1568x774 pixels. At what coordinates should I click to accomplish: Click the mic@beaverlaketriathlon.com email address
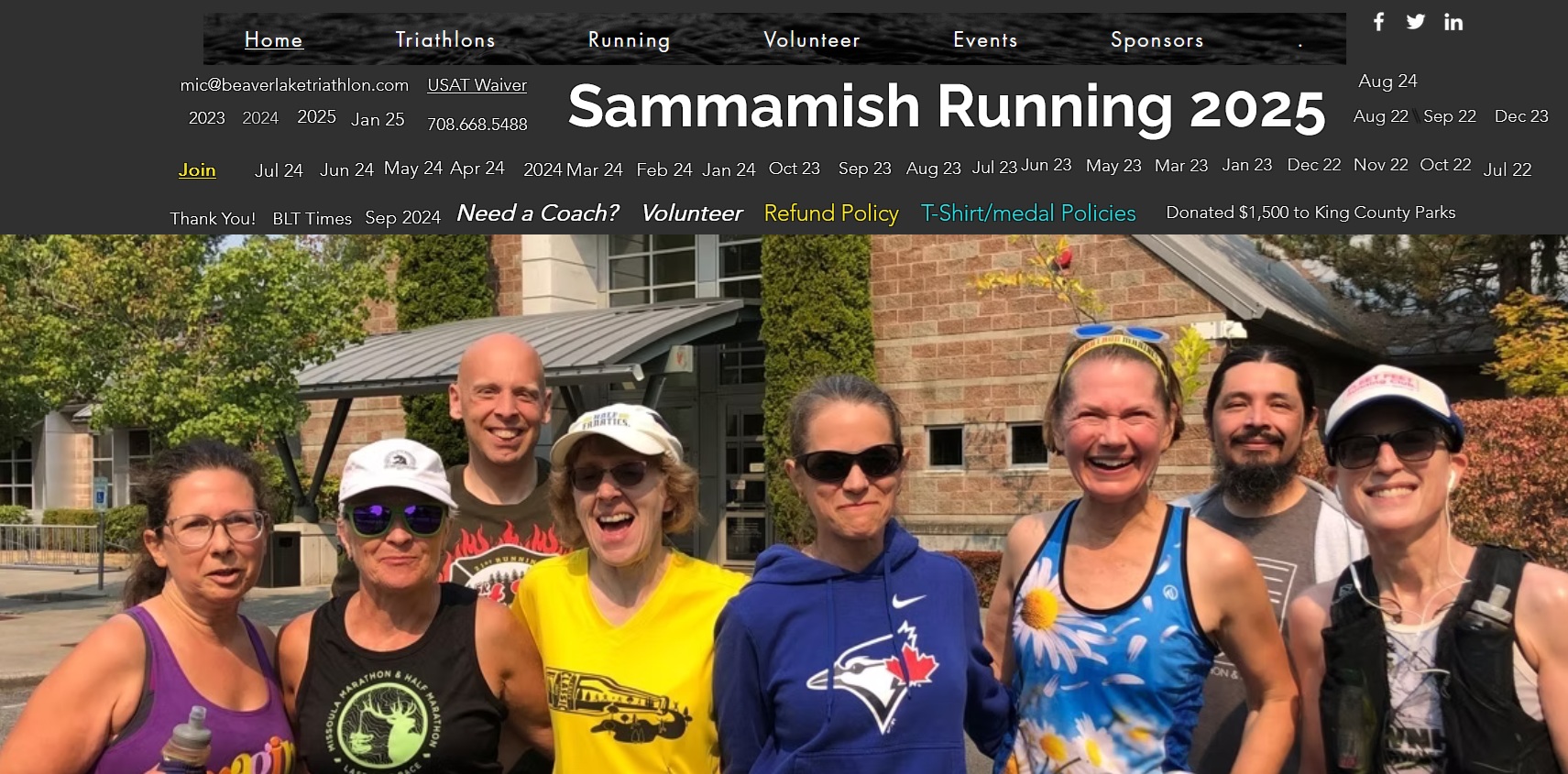click(294, 85)
